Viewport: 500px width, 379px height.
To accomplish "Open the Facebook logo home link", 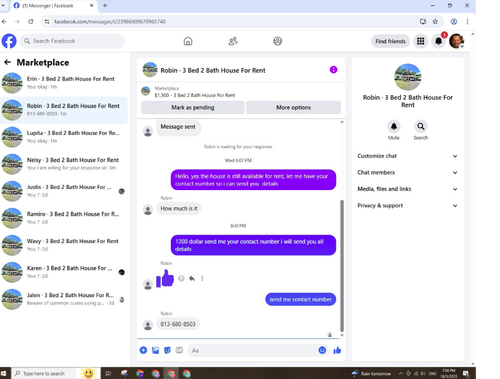I will (x=9, y=41).
